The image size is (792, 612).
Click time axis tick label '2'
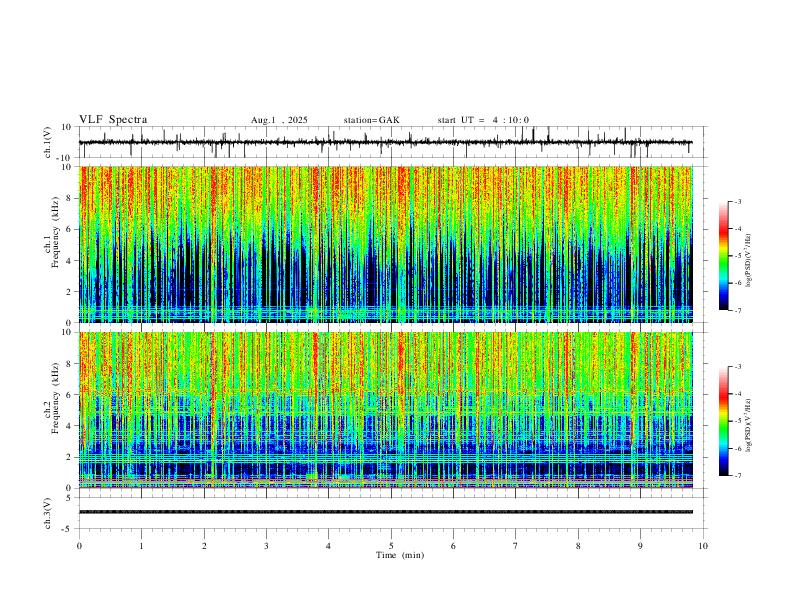click(x=204, y=546)
